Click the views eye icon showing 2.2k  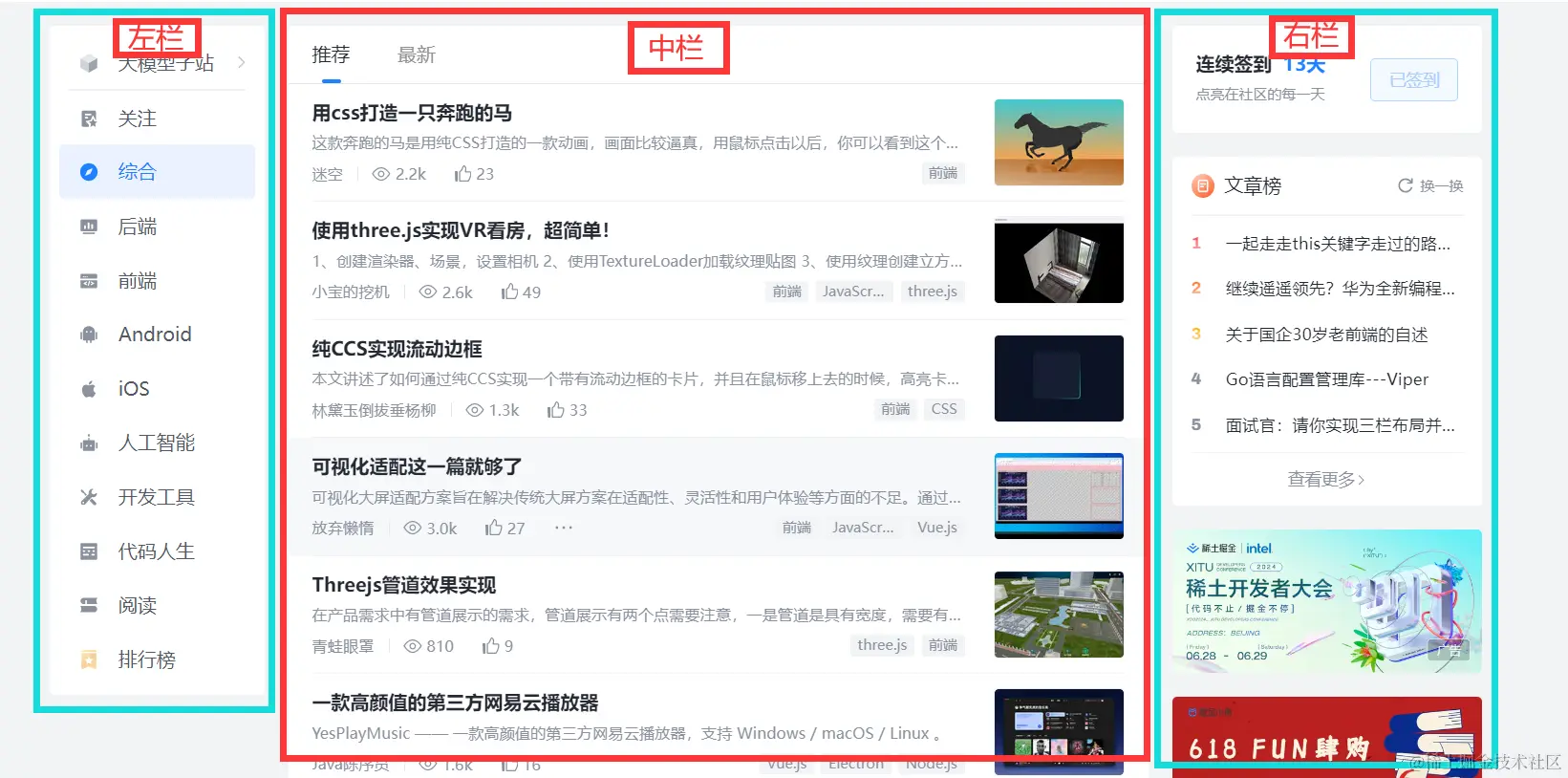point(381,174)
